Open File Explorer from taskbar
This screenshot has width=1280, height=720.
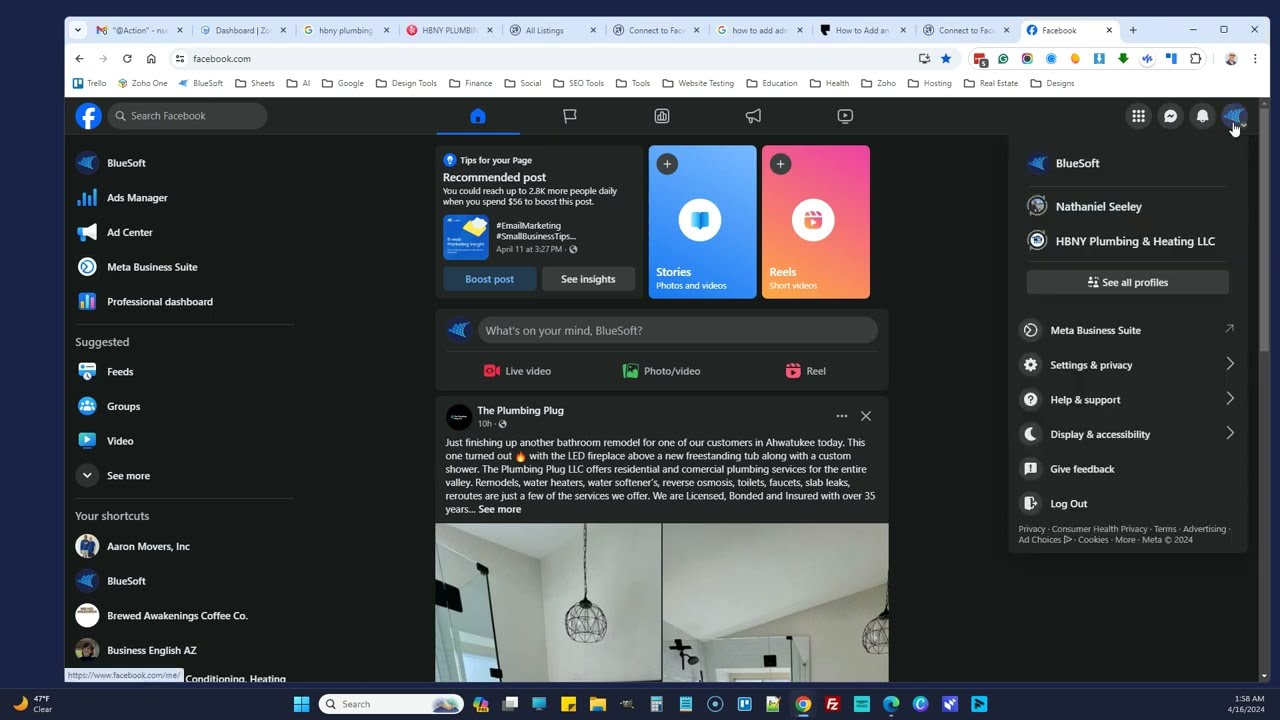pyautogui.click(x=597, y=704)
